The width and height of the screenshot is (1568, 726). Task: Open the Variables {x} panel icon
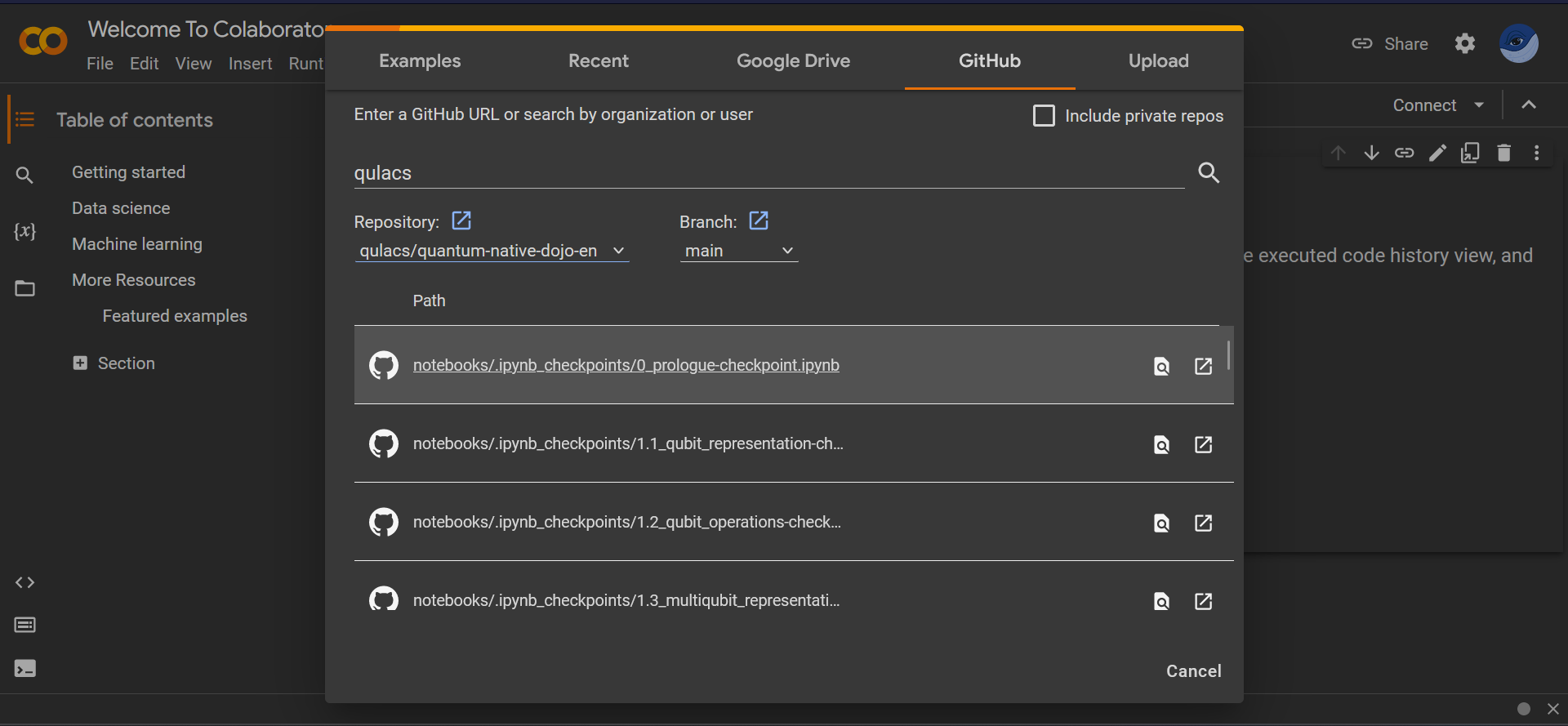[24, 231]
